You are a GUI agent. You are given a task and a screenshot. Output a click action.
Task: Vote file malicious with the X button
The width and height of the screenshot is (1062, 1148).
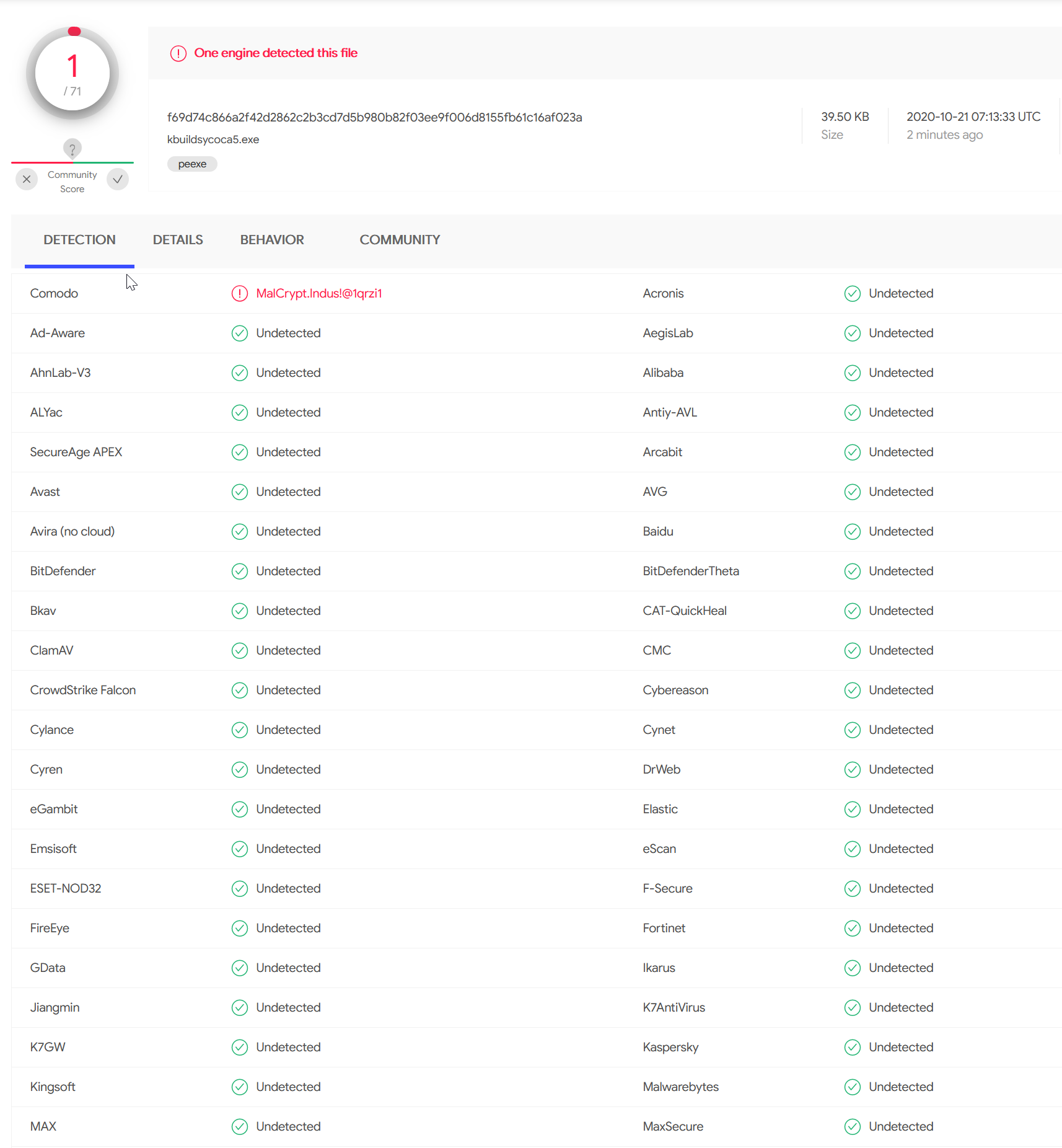[27, 179]
